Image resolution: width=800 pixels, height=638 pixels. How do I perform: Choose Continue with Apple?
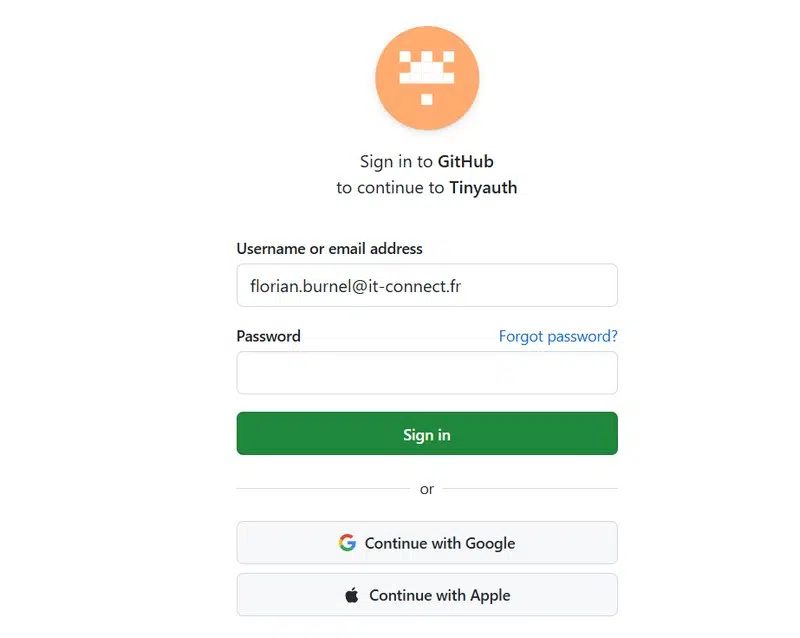tap(440, 595)
